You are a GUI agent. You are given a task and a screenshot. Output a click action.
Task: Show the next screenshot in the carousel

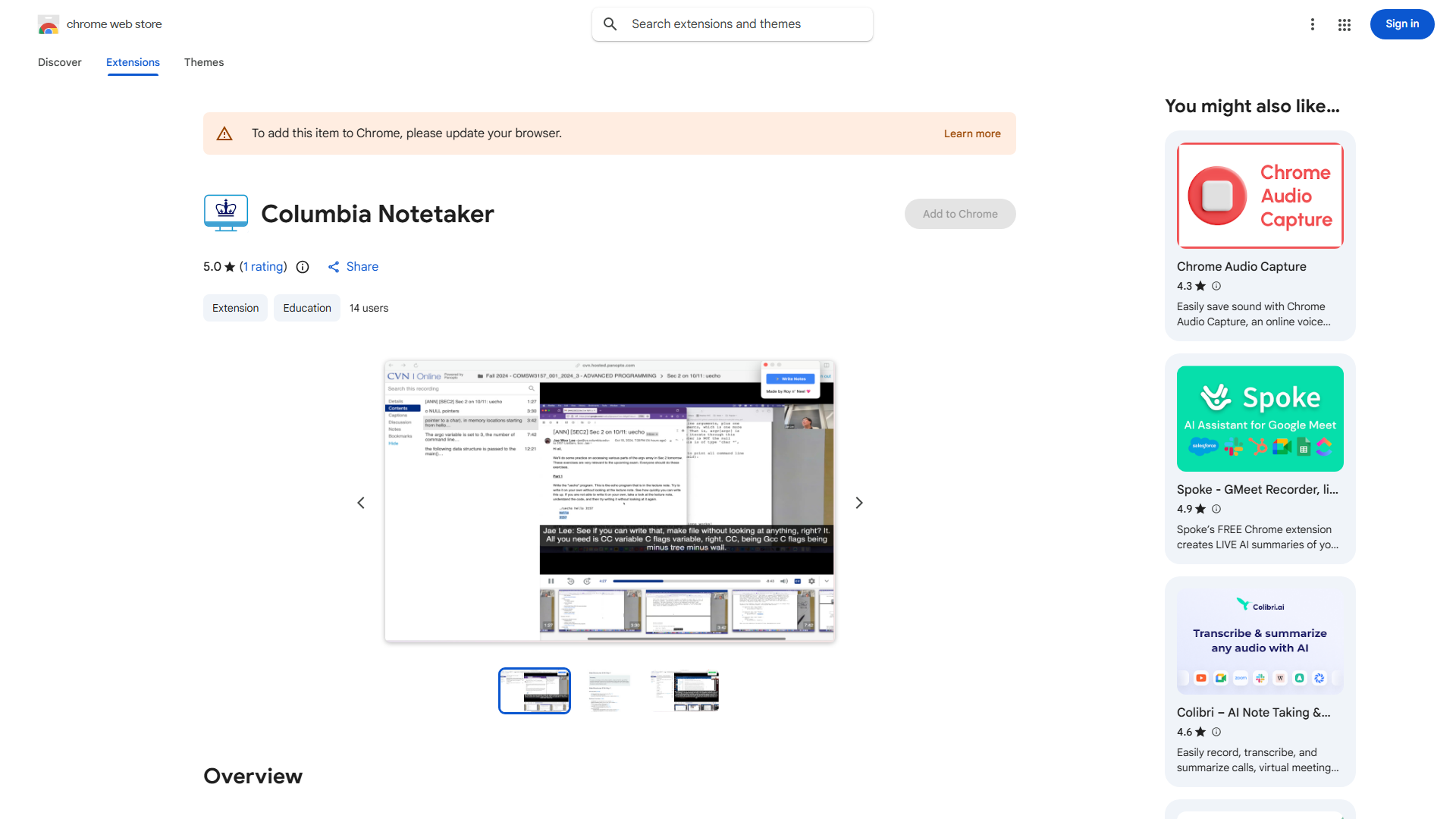click(x=858, y=502)
